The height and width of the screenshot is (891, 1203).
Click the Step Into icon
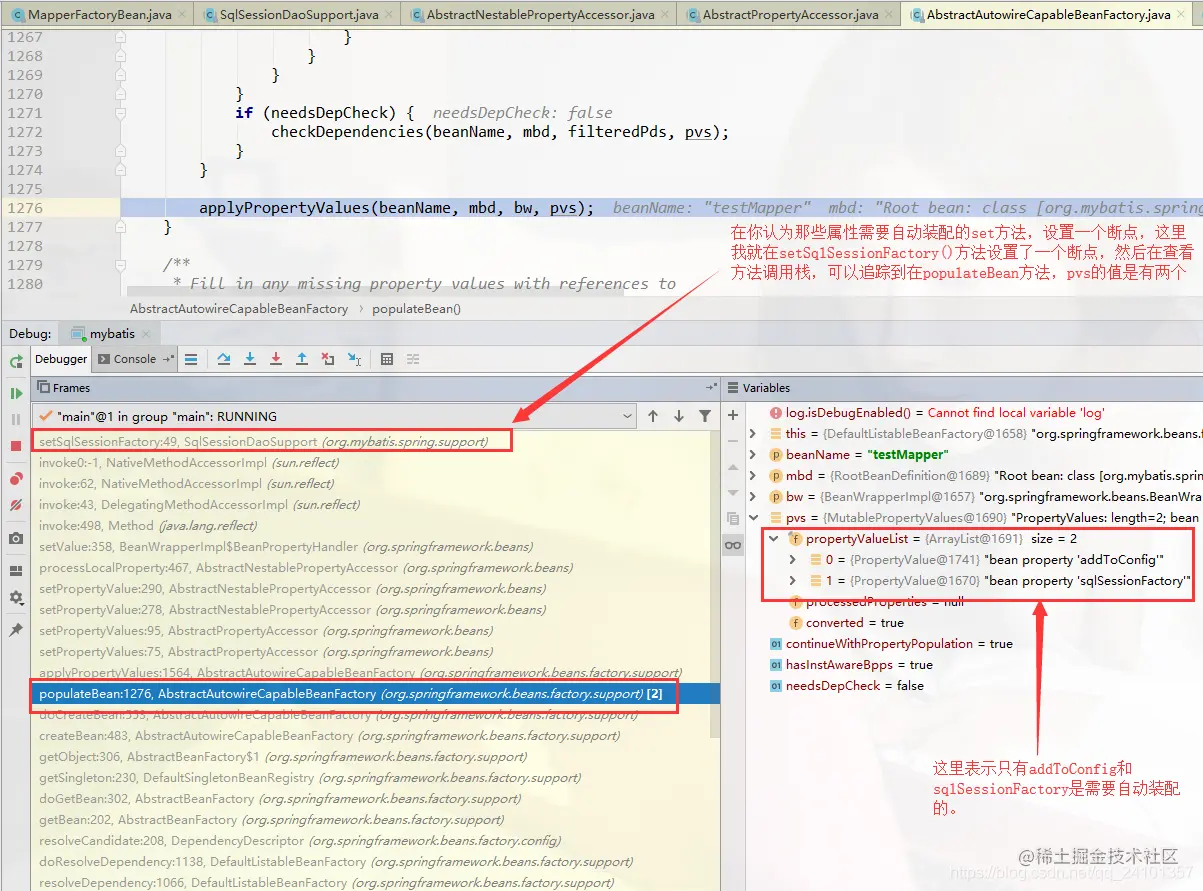point(250,359)
